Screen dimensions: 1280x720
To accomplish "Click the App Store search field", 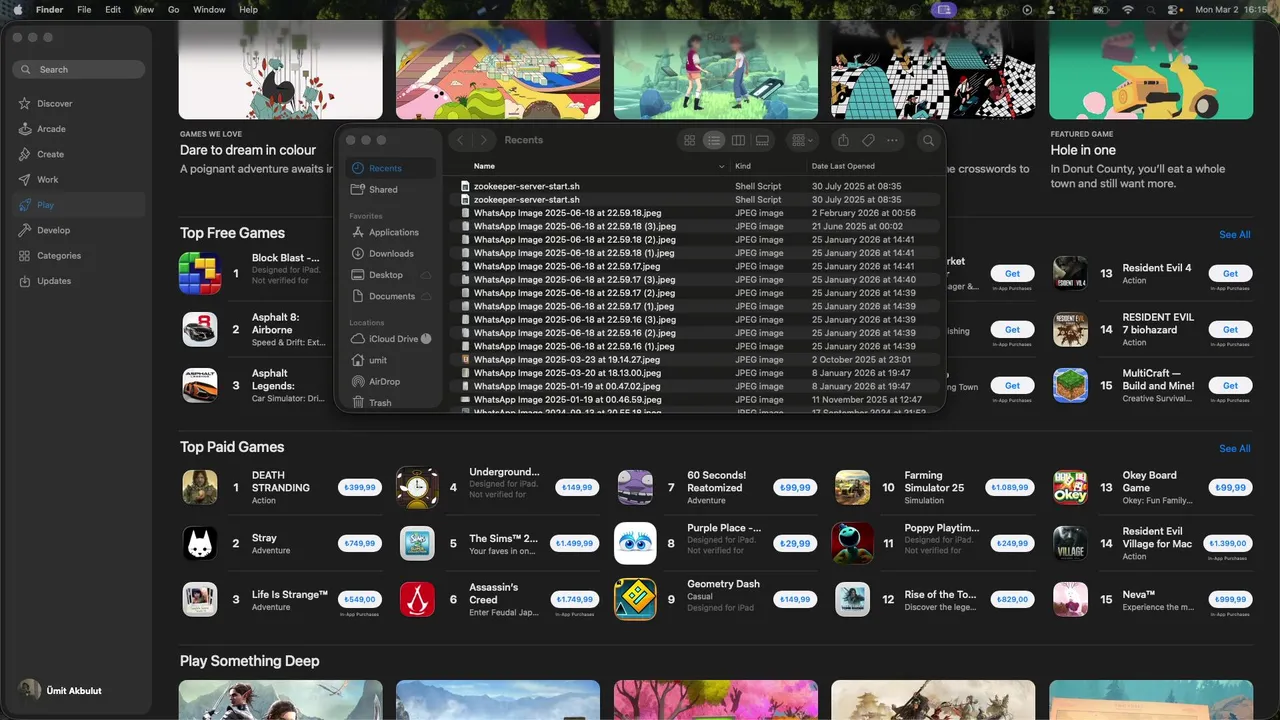I will pyautogui.click(x=79, y=70).
